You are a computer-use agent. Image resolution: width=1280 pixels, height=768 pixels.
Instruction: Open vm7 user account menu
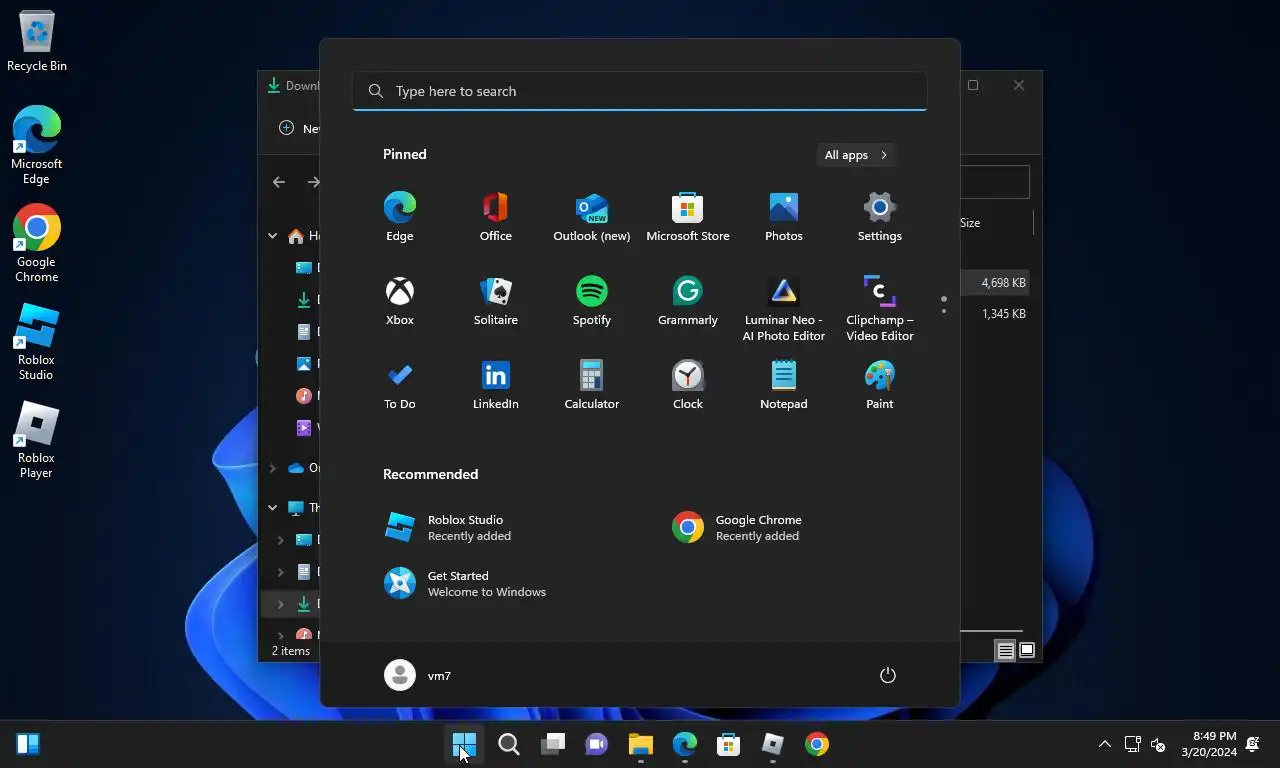pyautogui.click(x=418, y=675)
